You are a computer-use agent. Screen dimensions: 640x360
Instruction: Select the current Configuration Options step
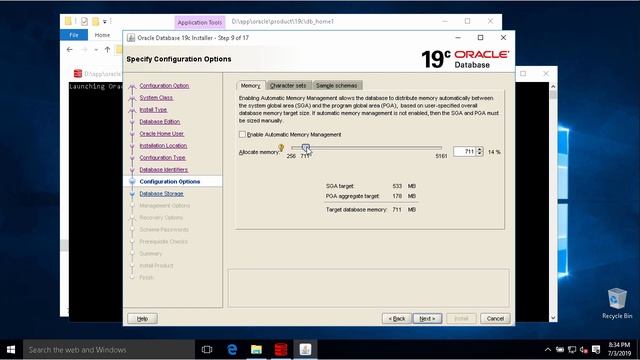click(x=170, y=182)
